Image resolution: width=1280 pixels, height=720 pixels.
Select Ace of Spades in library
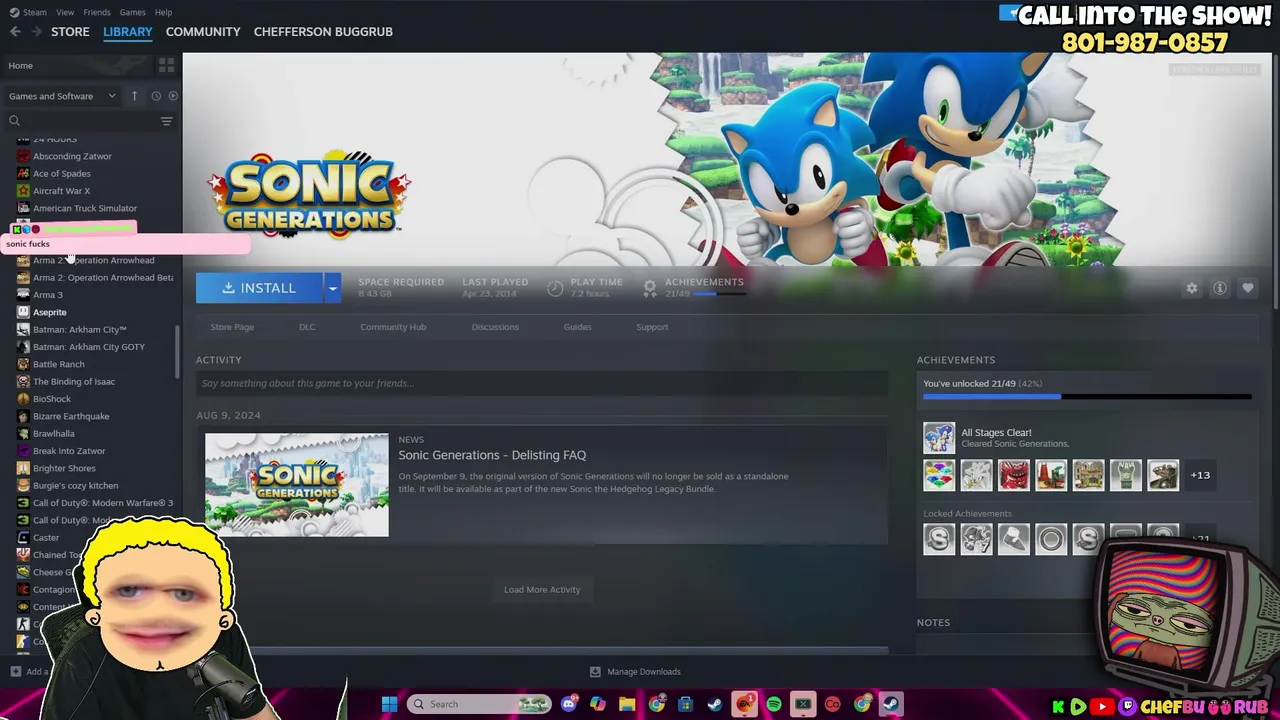61,174
